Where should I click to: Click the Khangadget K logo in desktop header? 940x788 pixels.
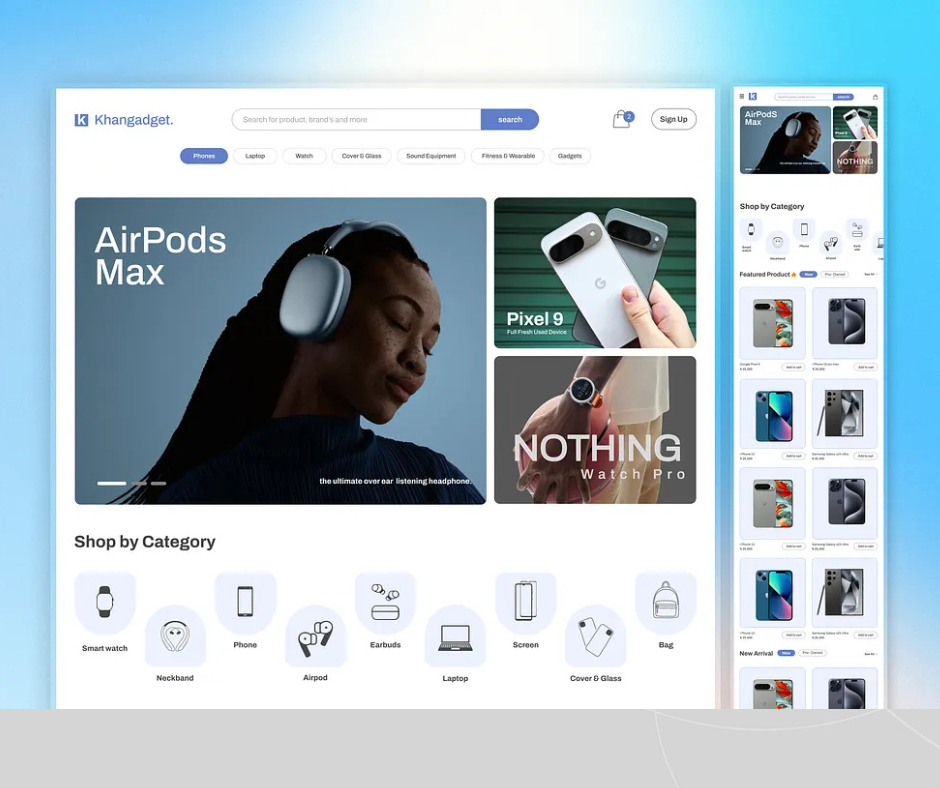(x=81, y=120)
